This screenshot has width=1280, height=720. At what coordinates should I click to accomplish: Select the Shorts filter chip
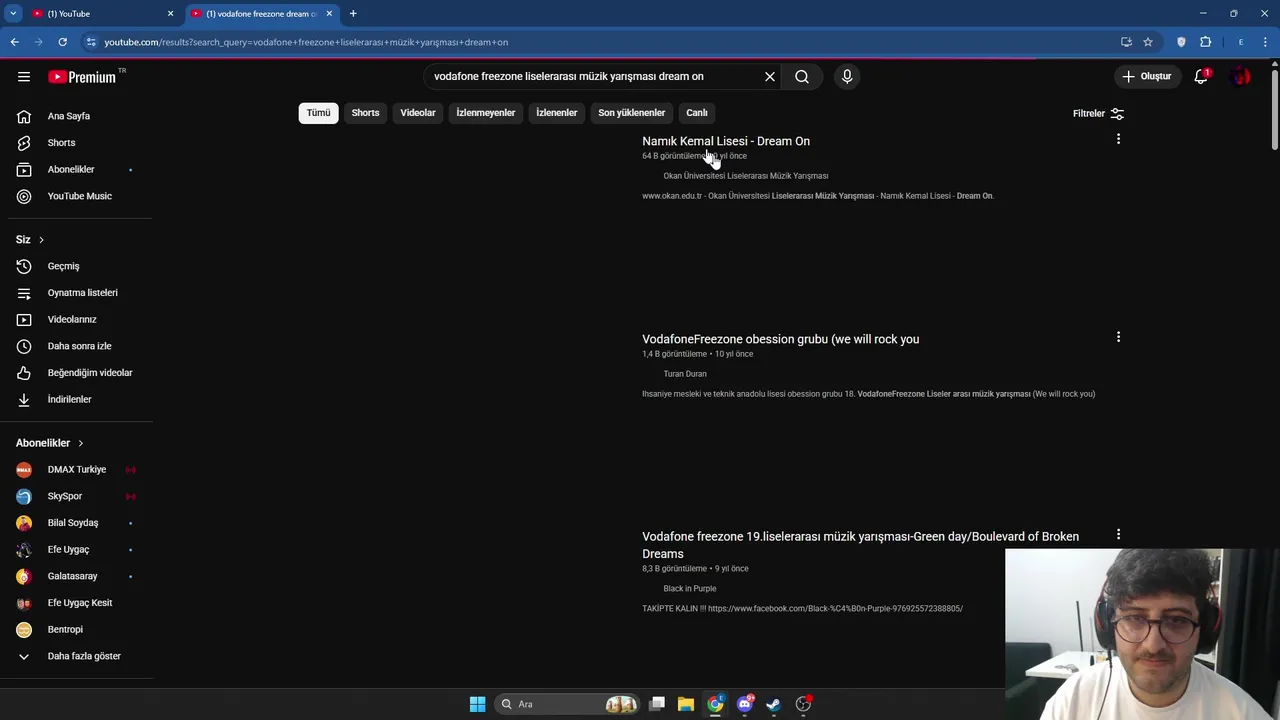[365, 113]
